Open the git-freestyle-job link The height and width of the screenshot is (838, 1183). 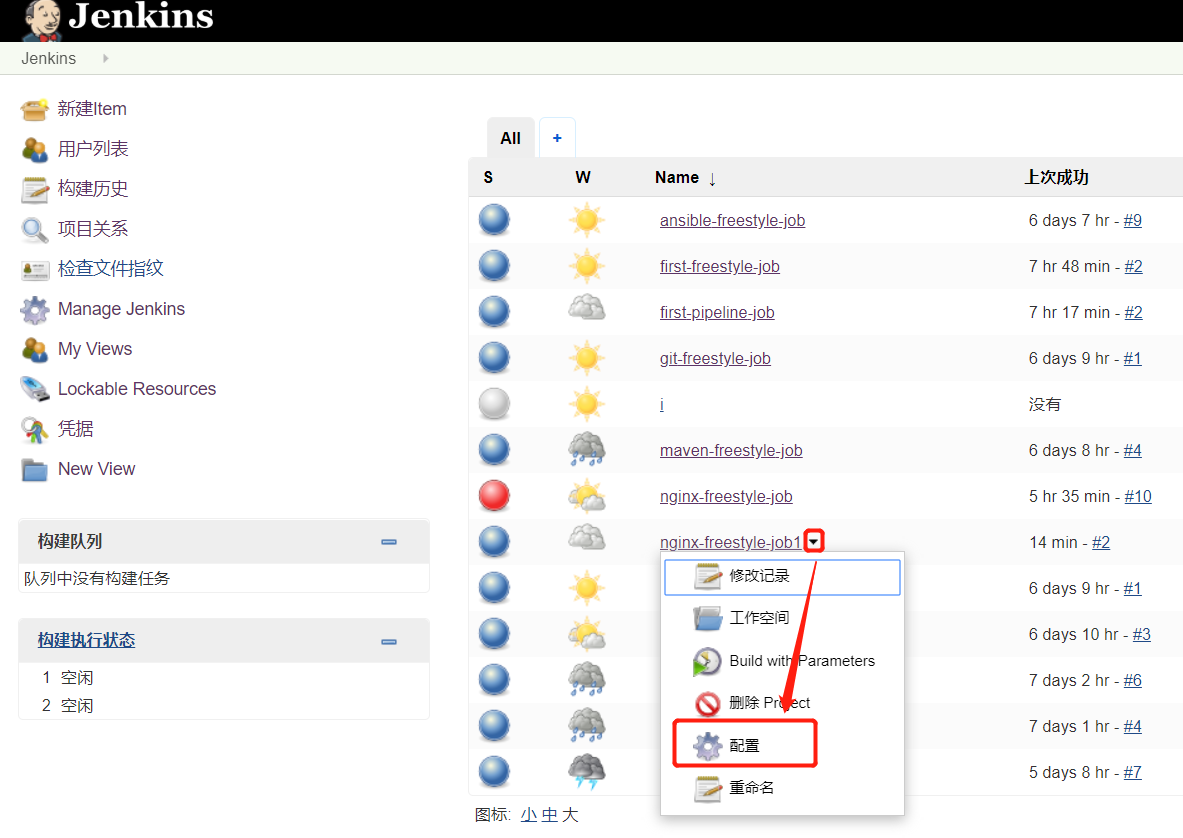coord(715,358)
